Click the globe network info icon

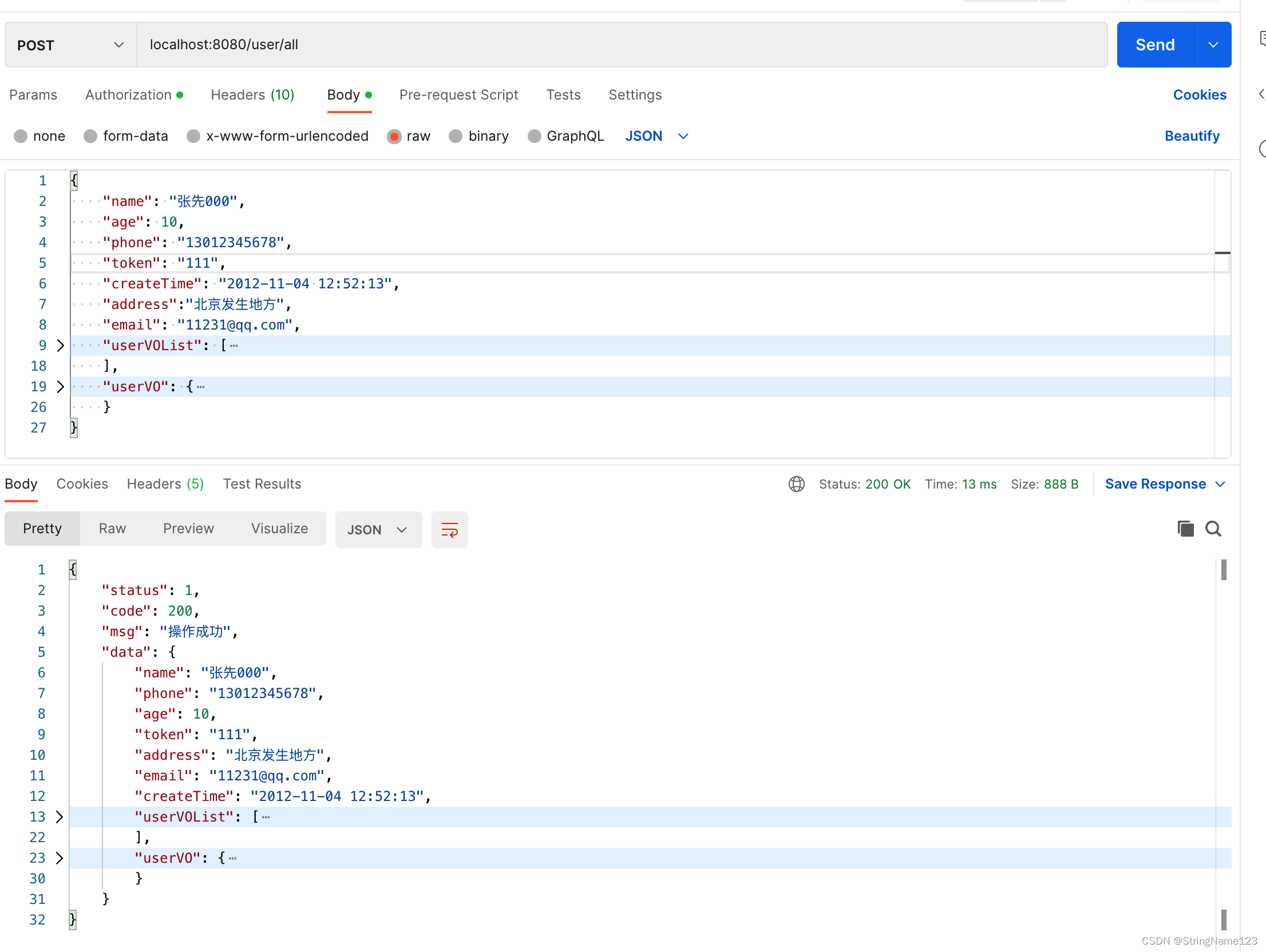pyautogui.click(x=796, y=483)
